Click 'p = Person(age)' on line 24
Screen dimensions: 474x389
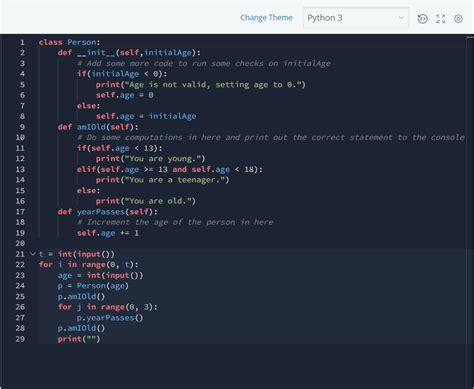coord(93,286)
